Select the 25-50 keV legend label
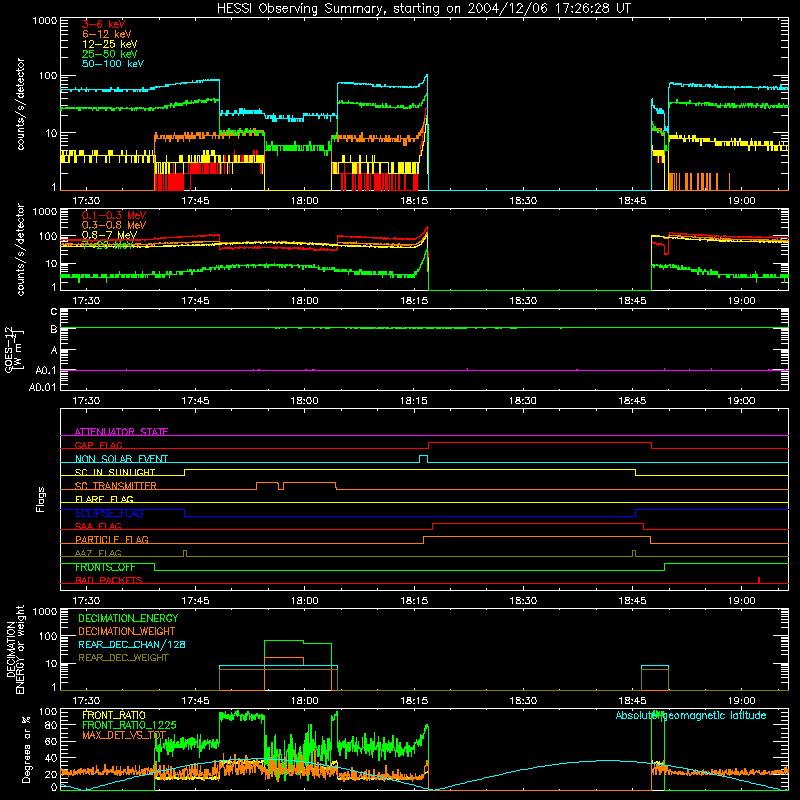 (110, 54)
